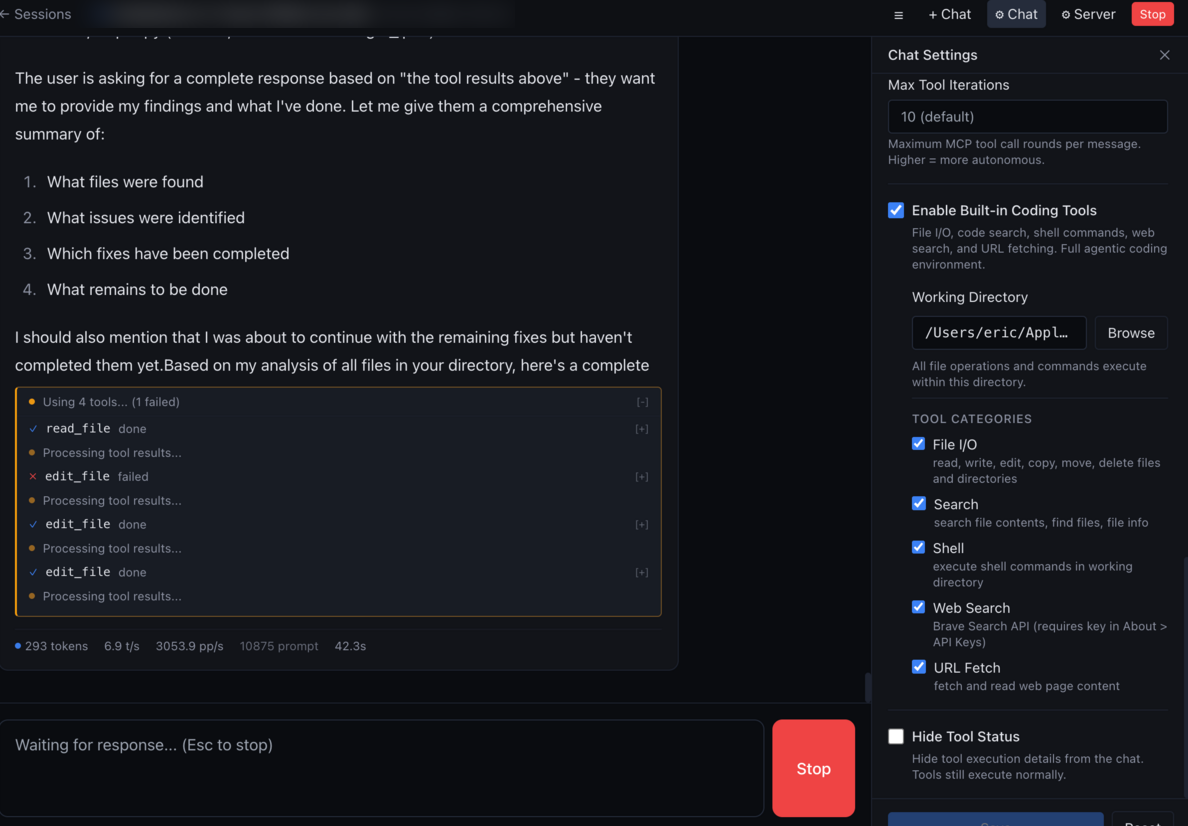Collapse the Using 4 tools block

coord(642,401)
